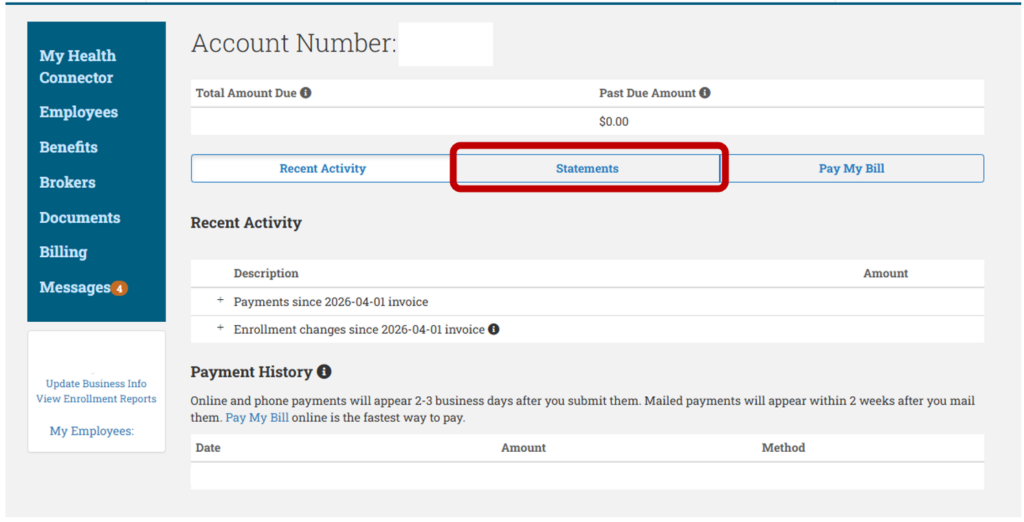Switch to the Recent Activity tab
Screen dimensions: 1024x522
click(x=323, y=169)
